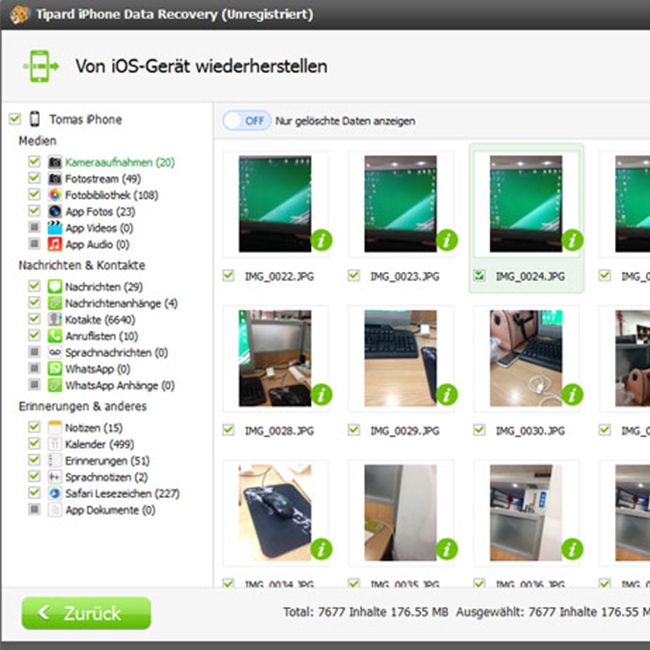650x650 pixels.
Task: Uncheck the Kotakte (6640) checkbox
Action: 35,320
